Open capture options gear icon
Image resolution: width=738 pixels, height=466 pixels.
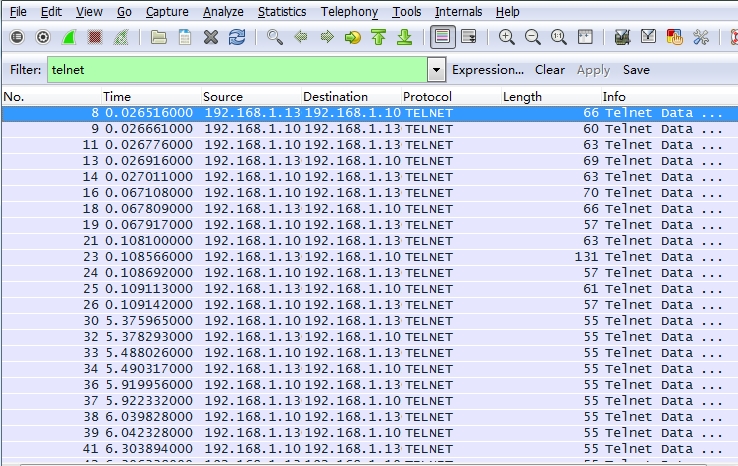[x=43, y=37]
